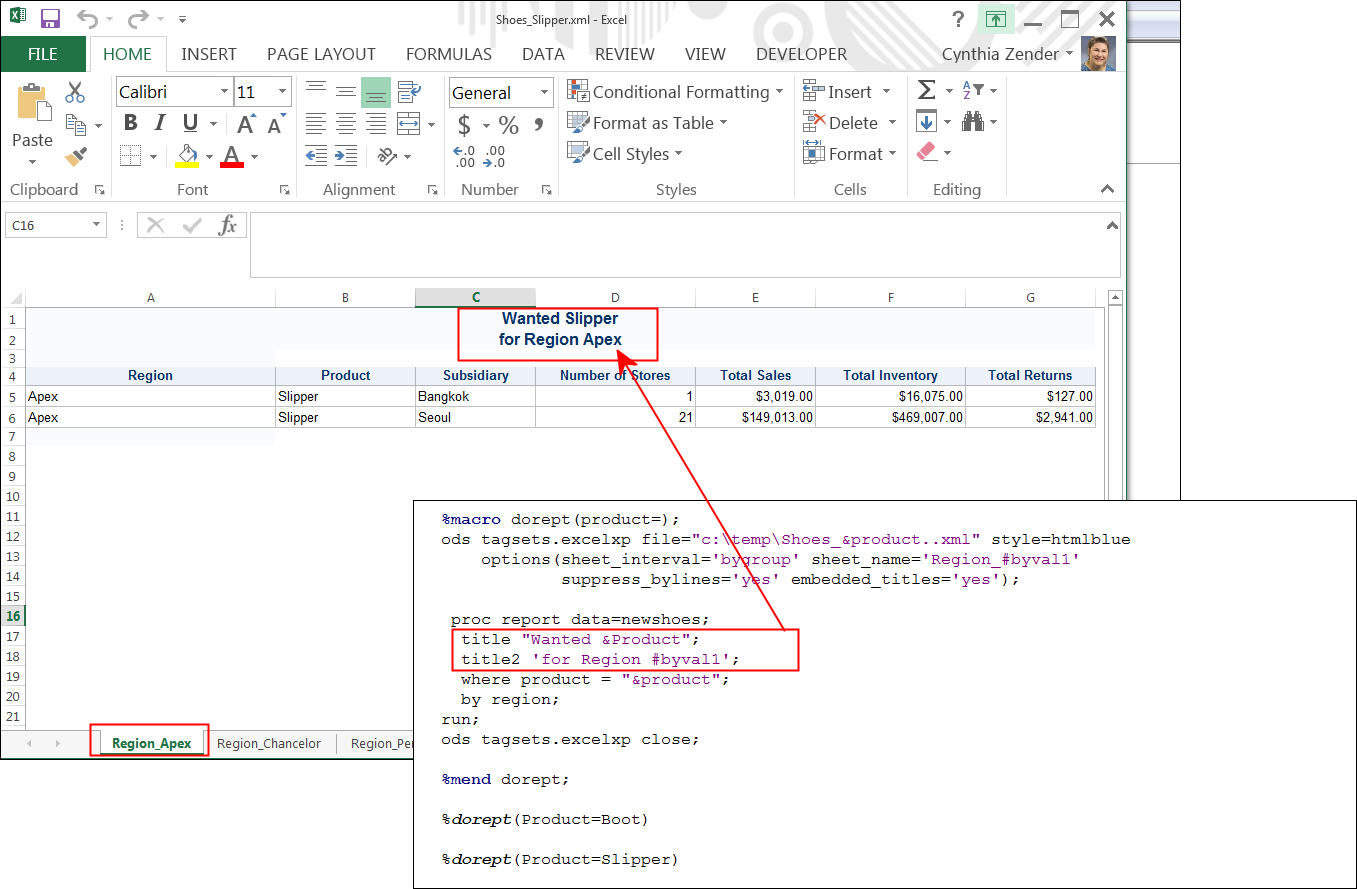Expand the General number format dropdown
Image resolution: width=1357 pixels, height=889 pixels.
(544, 93)
